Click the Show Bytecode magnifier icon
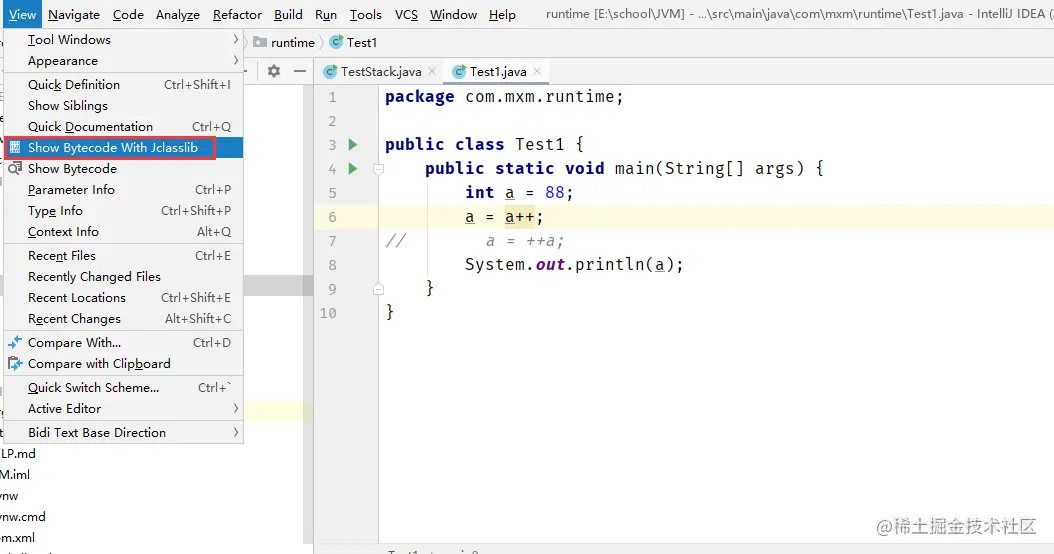Image resolution: width=1054 pixels, height=554 pixels. [15, 168]
